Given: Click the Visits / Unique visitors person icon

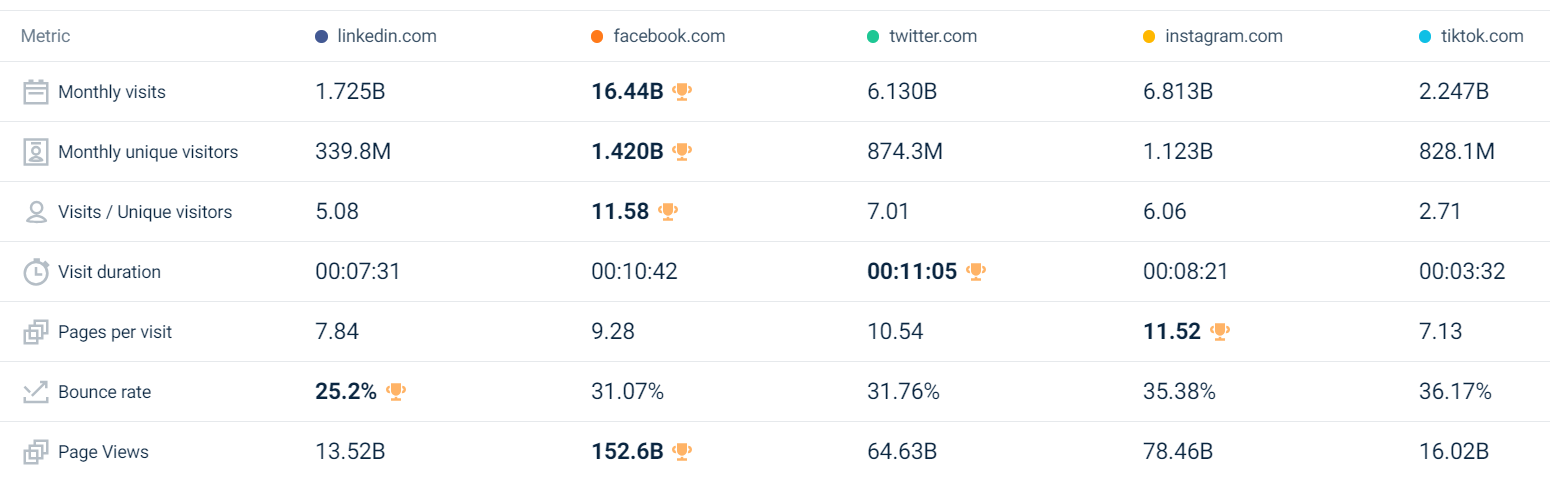Looking at the screenshot, I should [x=36, y=212].
